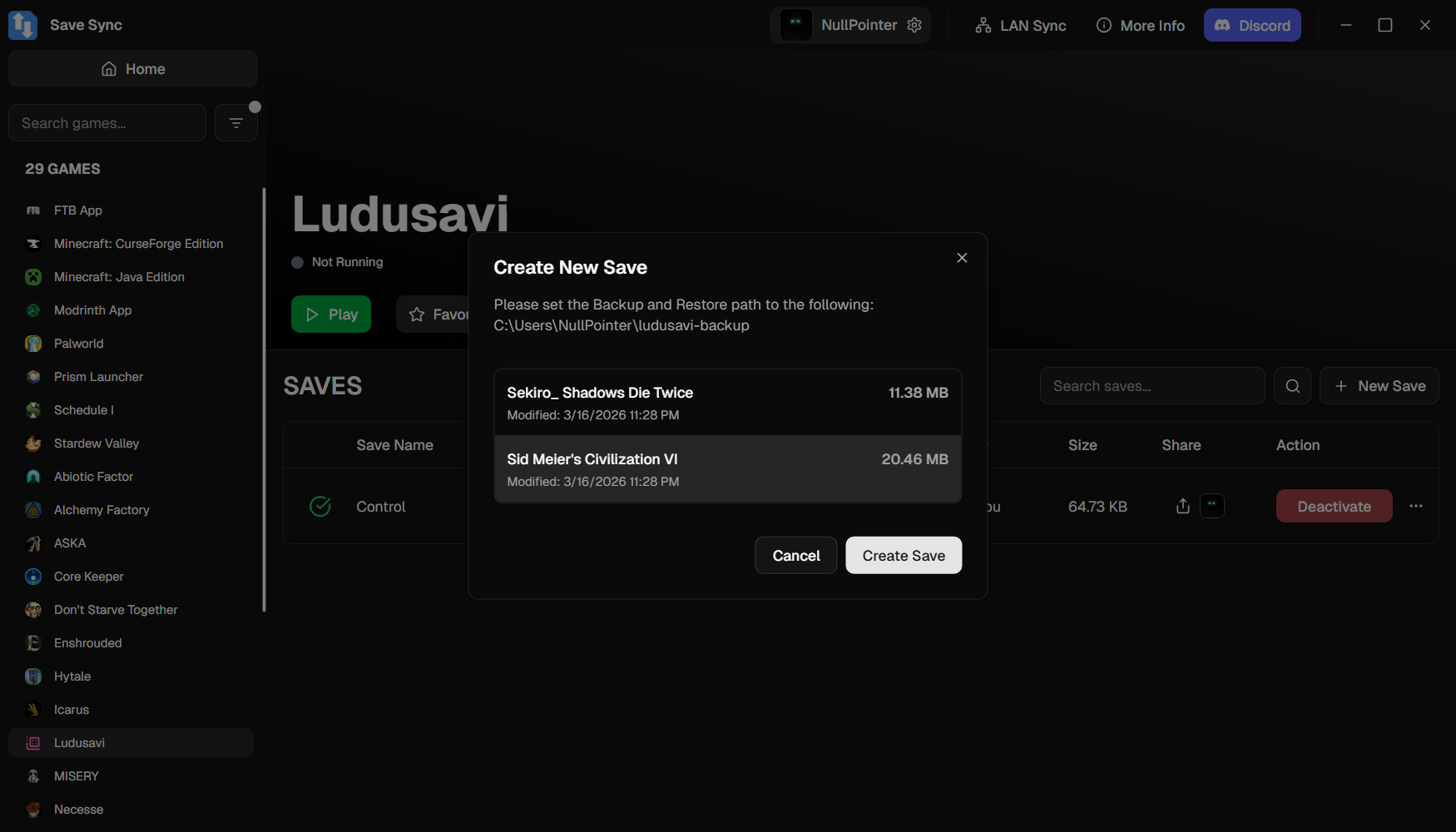Maximize the Save Sync window
Screen dimensions: 1456x832
[1385, 25]
